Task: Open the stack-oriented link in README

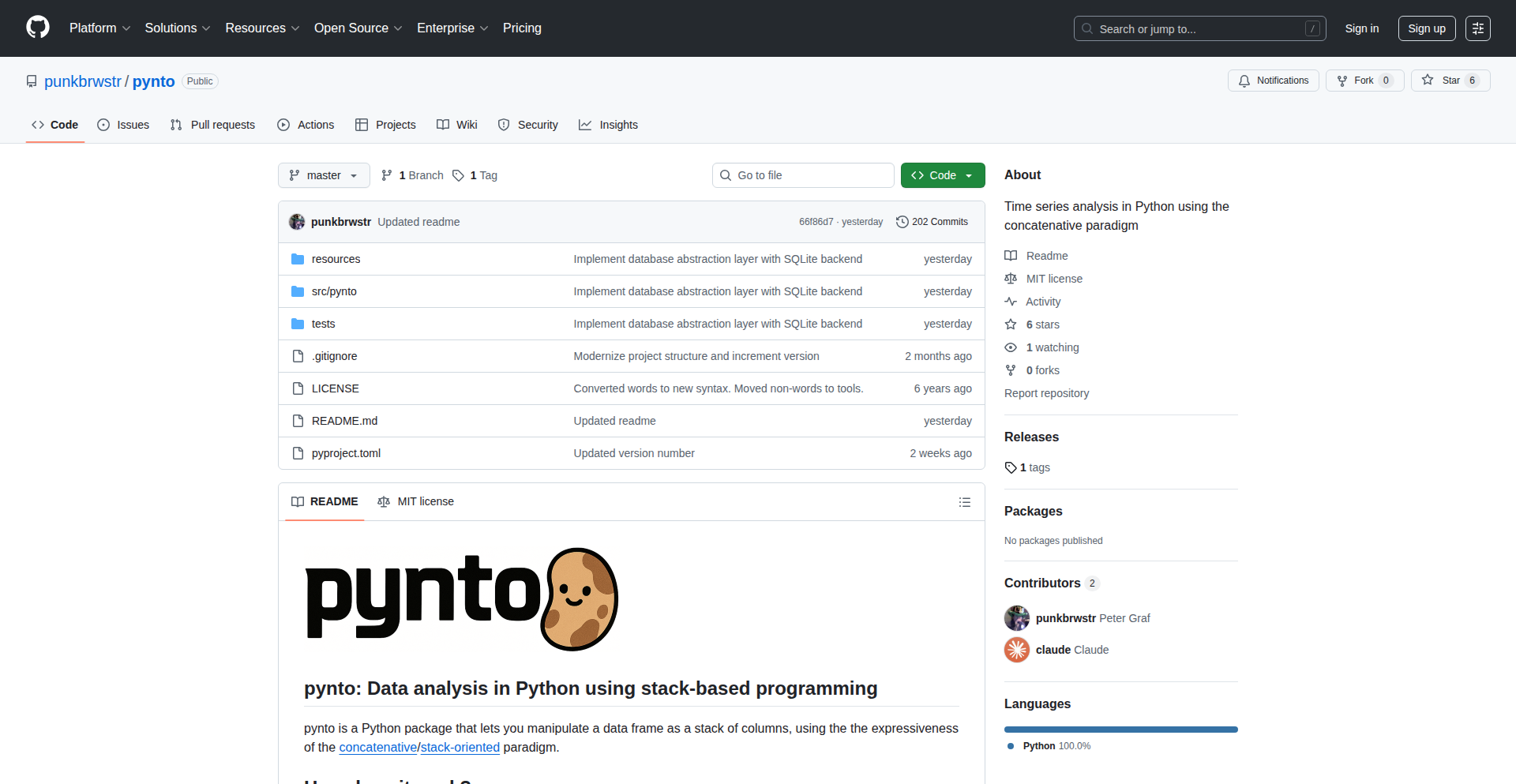Action: pyautogui.click(x=460, y=747)
